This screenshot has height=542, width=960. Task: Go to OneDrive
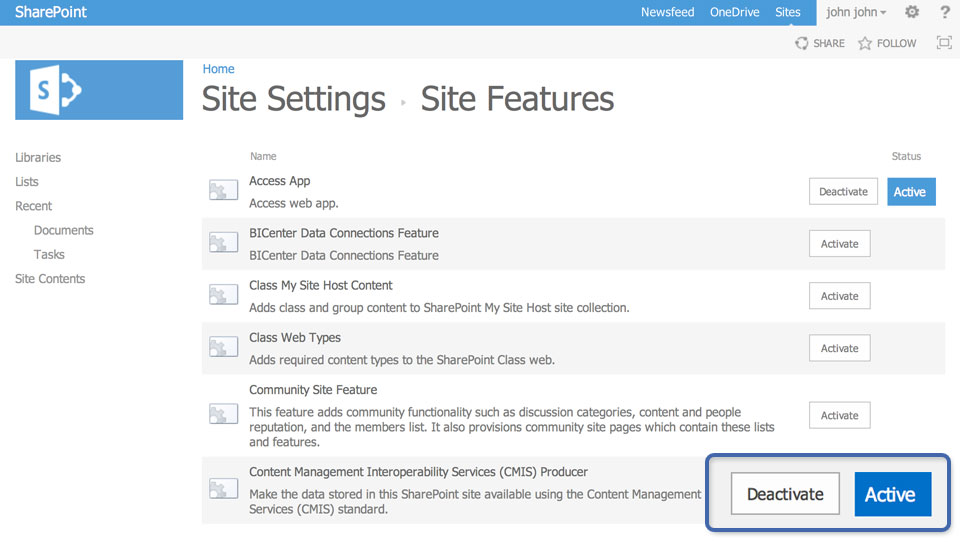[734, 12]
